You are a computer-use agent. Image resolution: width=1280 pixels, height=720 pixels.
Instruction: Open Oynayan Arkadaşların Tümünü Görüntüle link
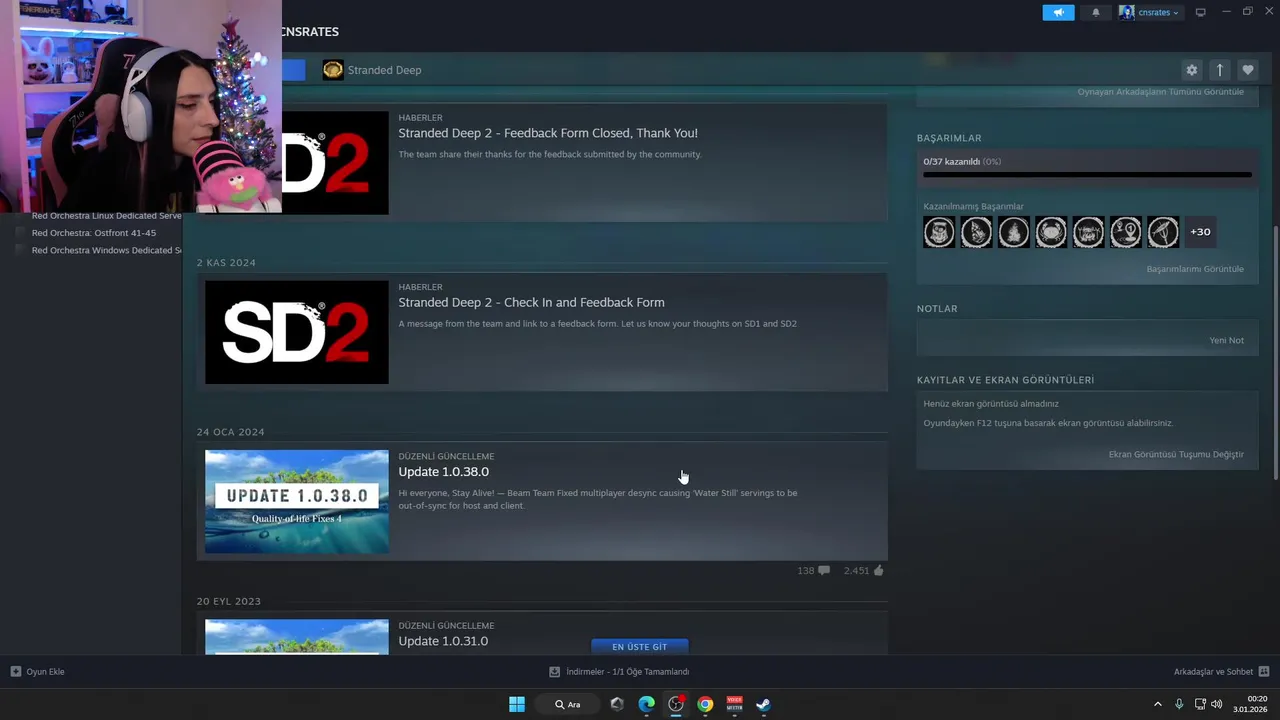tap(1161, 92)
